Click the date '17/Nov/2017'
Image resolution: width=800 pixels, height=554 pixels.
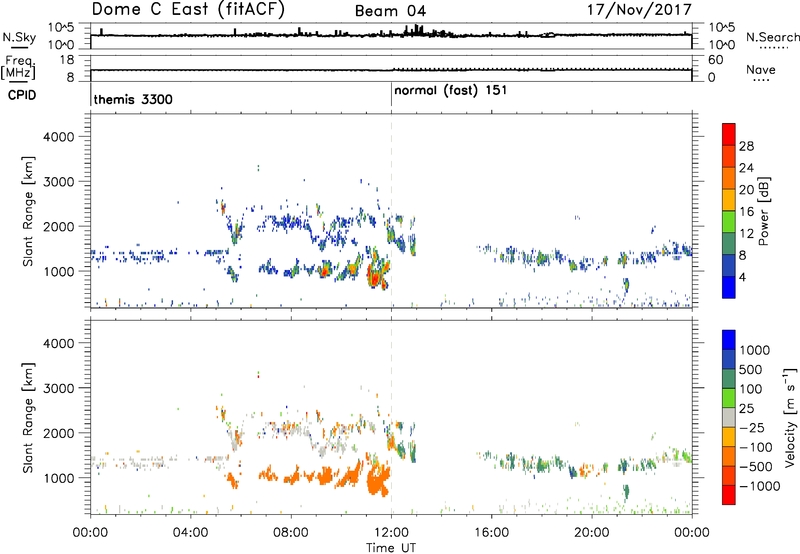tap(639, 9)
